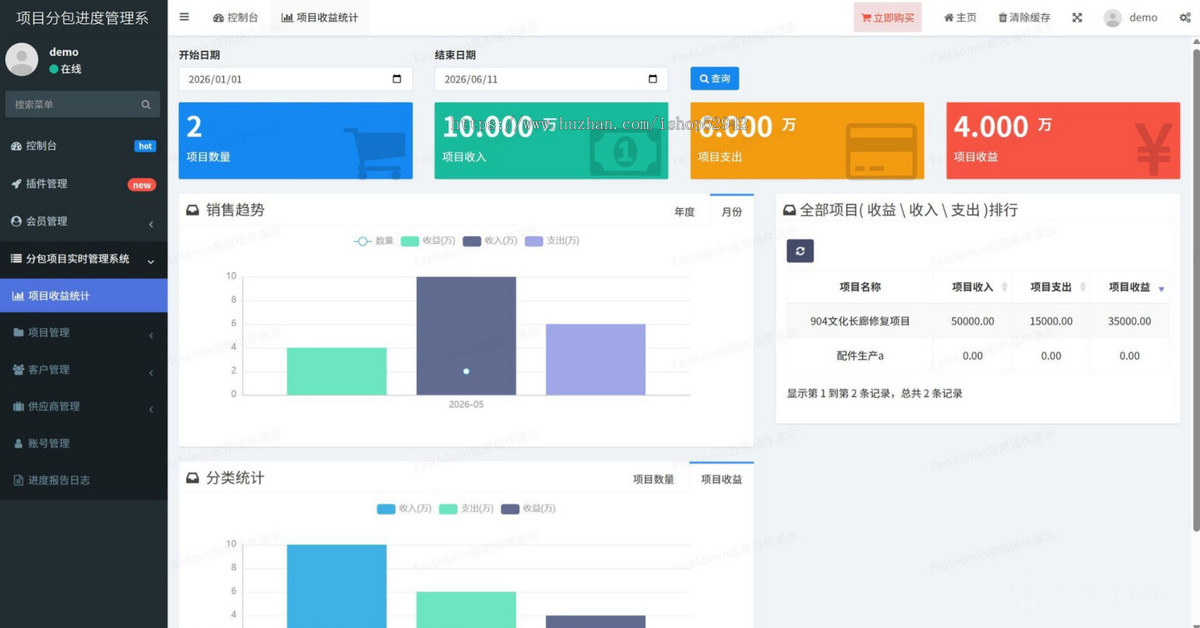Viewport: 1200px width, 628px height.
Task: Focus the 搜索菜单 search field
Action: click(x=73, y=104)
